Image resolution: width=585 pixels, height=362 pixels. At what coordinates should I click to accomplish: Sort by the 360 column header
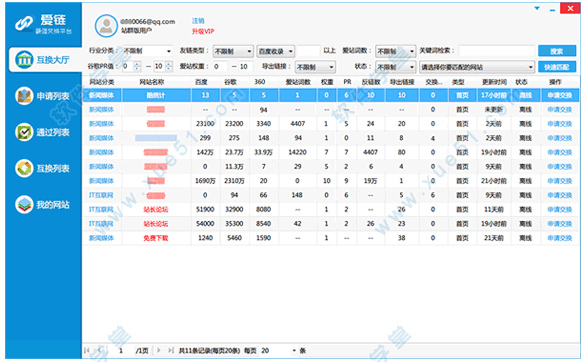[x=260, y=82]
